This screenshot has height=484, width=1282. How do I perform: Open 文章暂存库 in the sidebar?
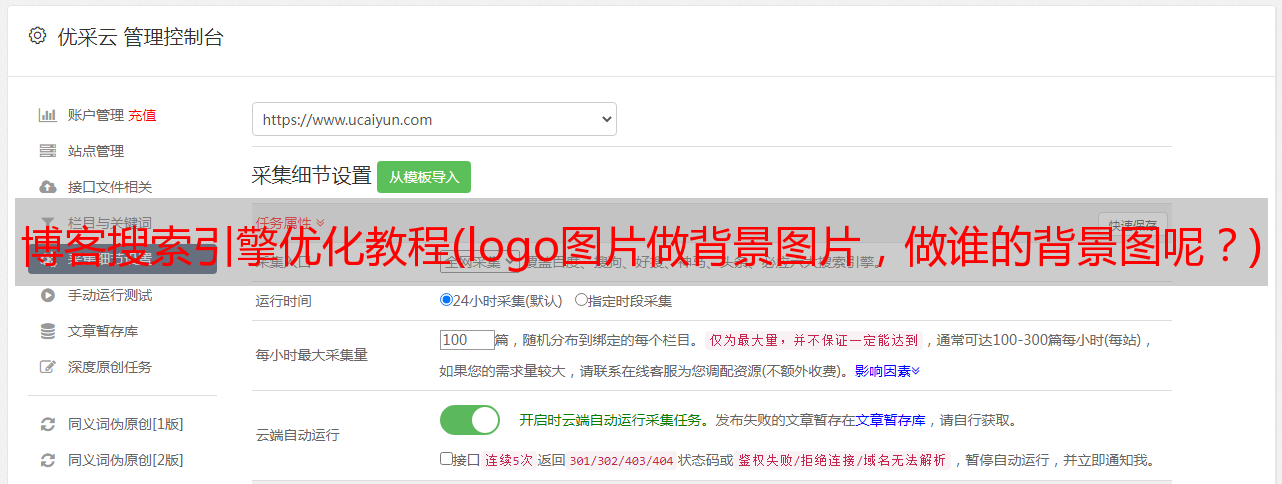[103, 331]
